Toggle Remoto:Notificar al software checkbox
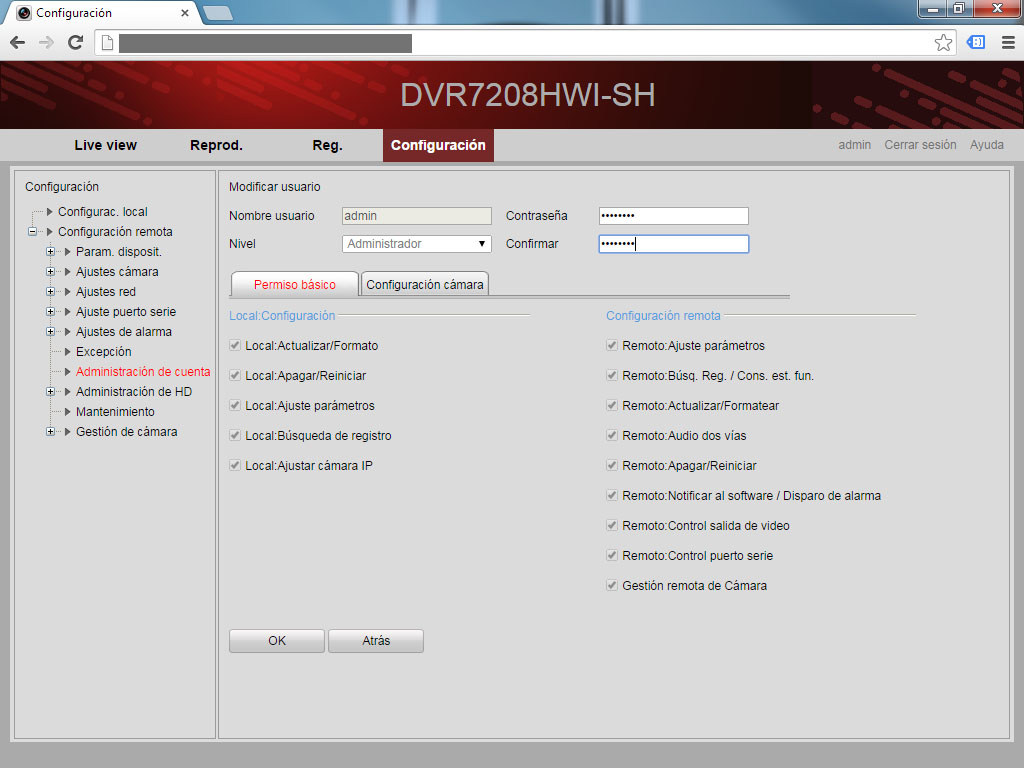The height and width of the screenshot is (768, 1024). coord(612,496)
